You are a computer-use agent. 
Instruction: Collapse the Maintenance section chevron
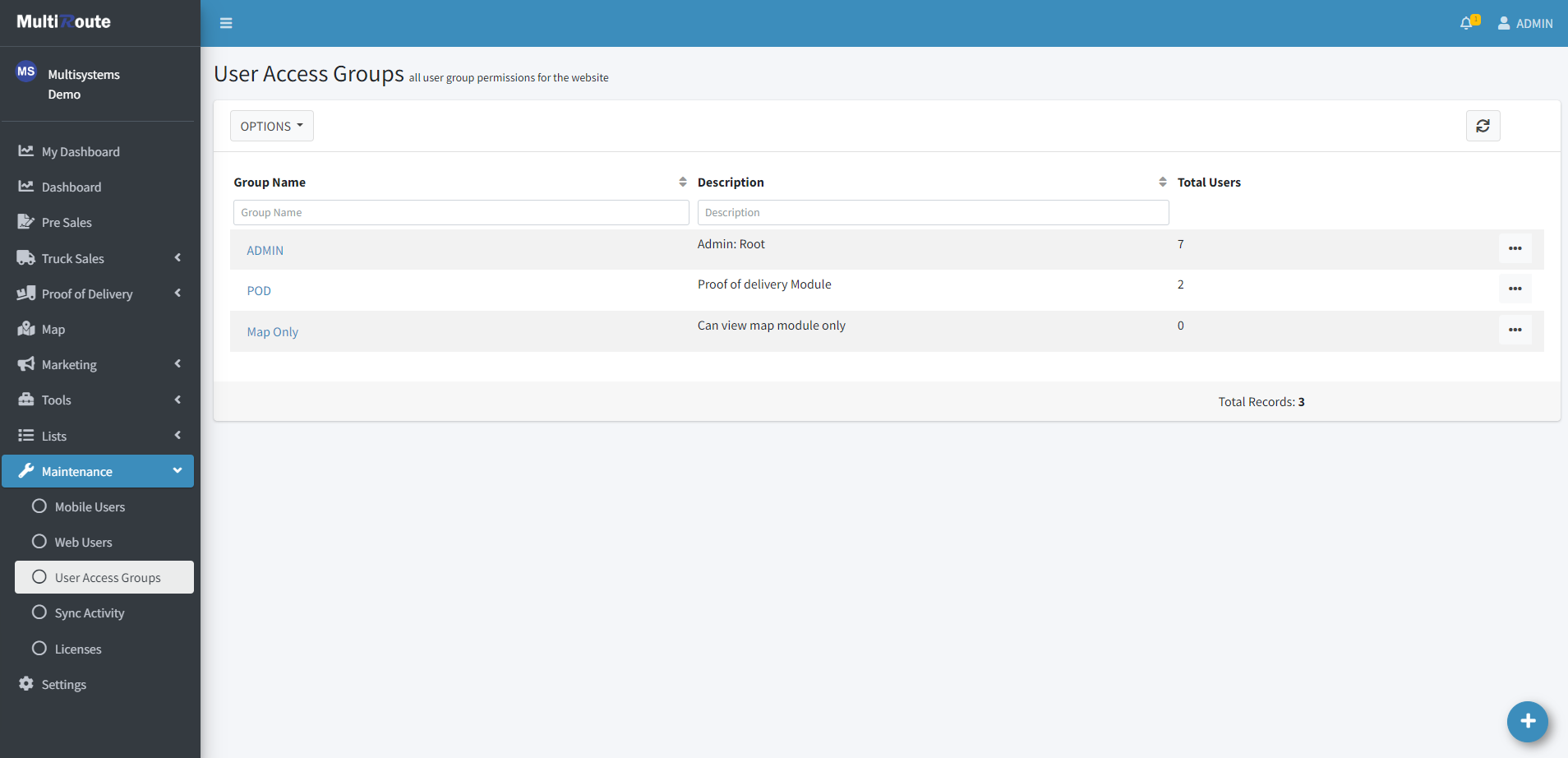[x=178, y=470]
